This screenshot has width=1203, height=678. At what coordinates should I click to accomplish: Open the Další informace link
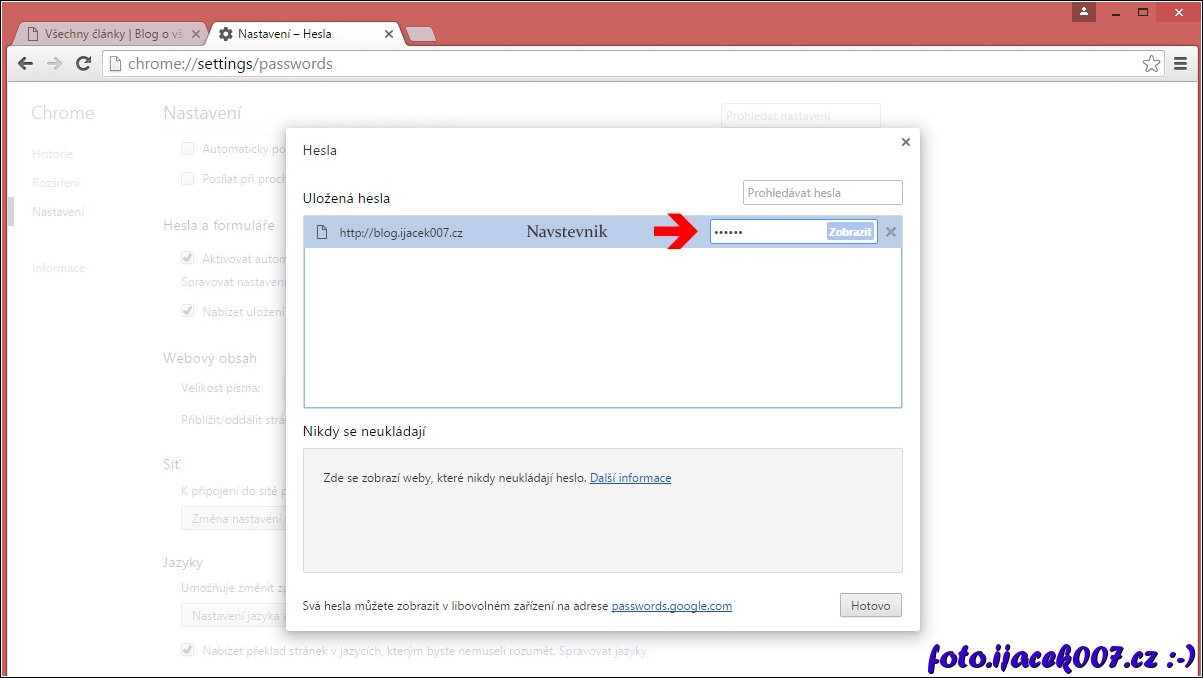pos(630,478)
